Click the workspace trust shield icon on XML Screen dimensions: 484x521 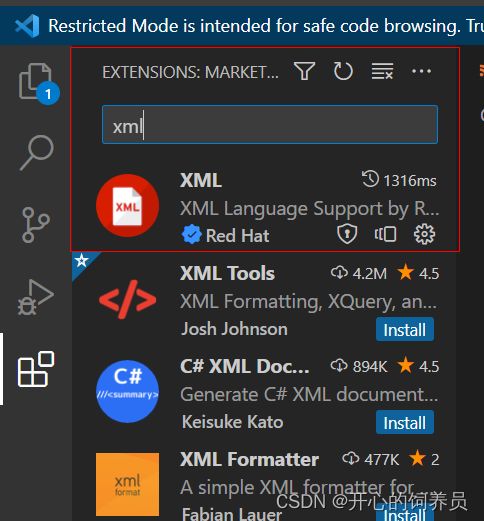point(347,234)
